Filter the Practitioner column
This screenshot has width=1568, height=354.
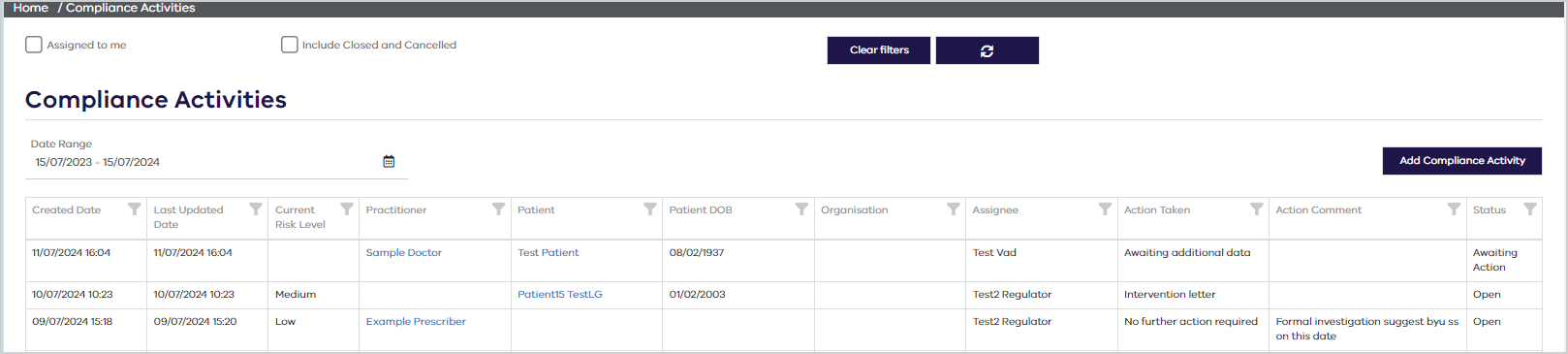498,209
